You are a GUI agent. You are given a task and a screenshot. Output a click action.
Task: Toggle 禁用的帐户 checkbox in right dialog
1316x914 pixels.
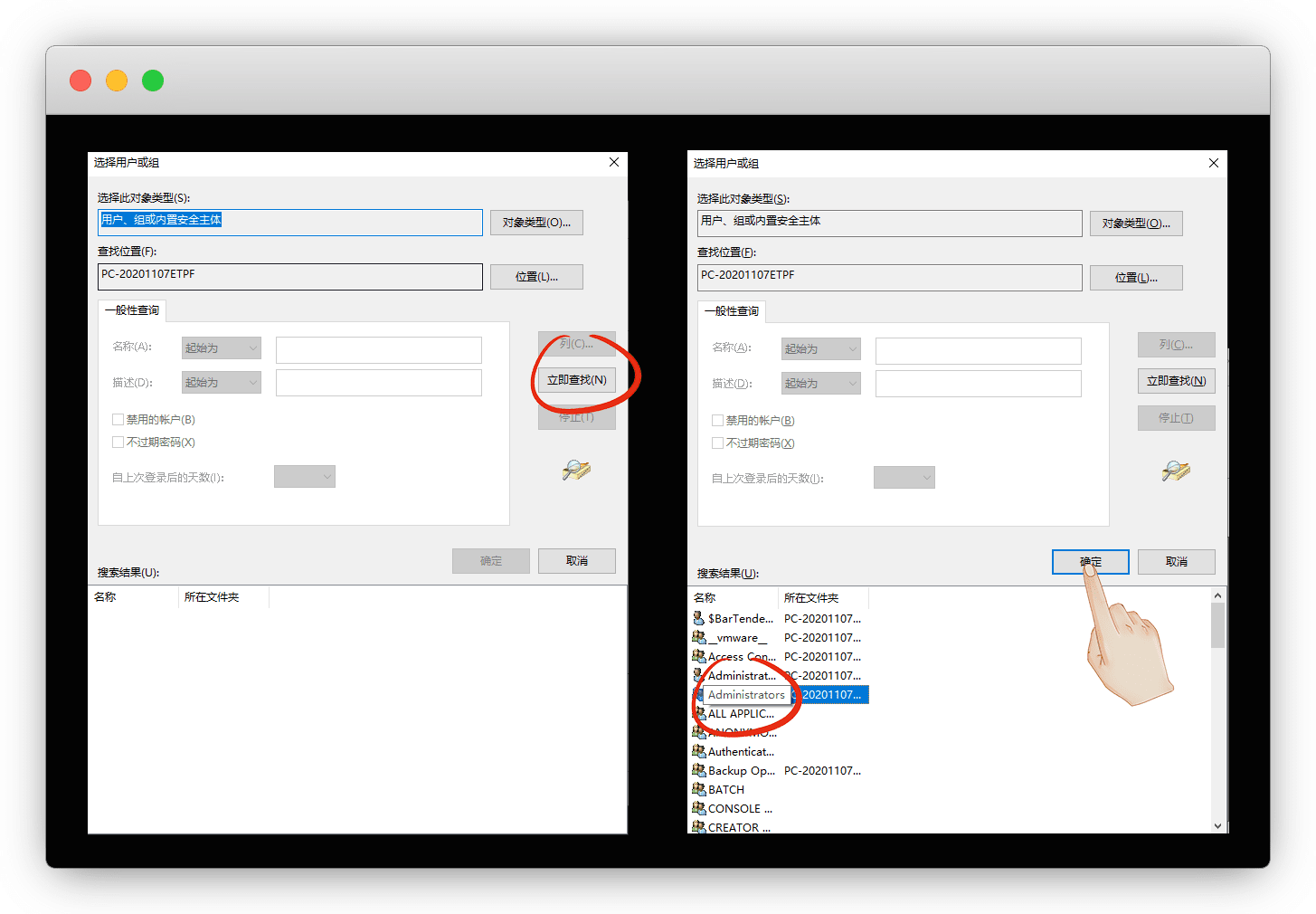pos(717,420)
